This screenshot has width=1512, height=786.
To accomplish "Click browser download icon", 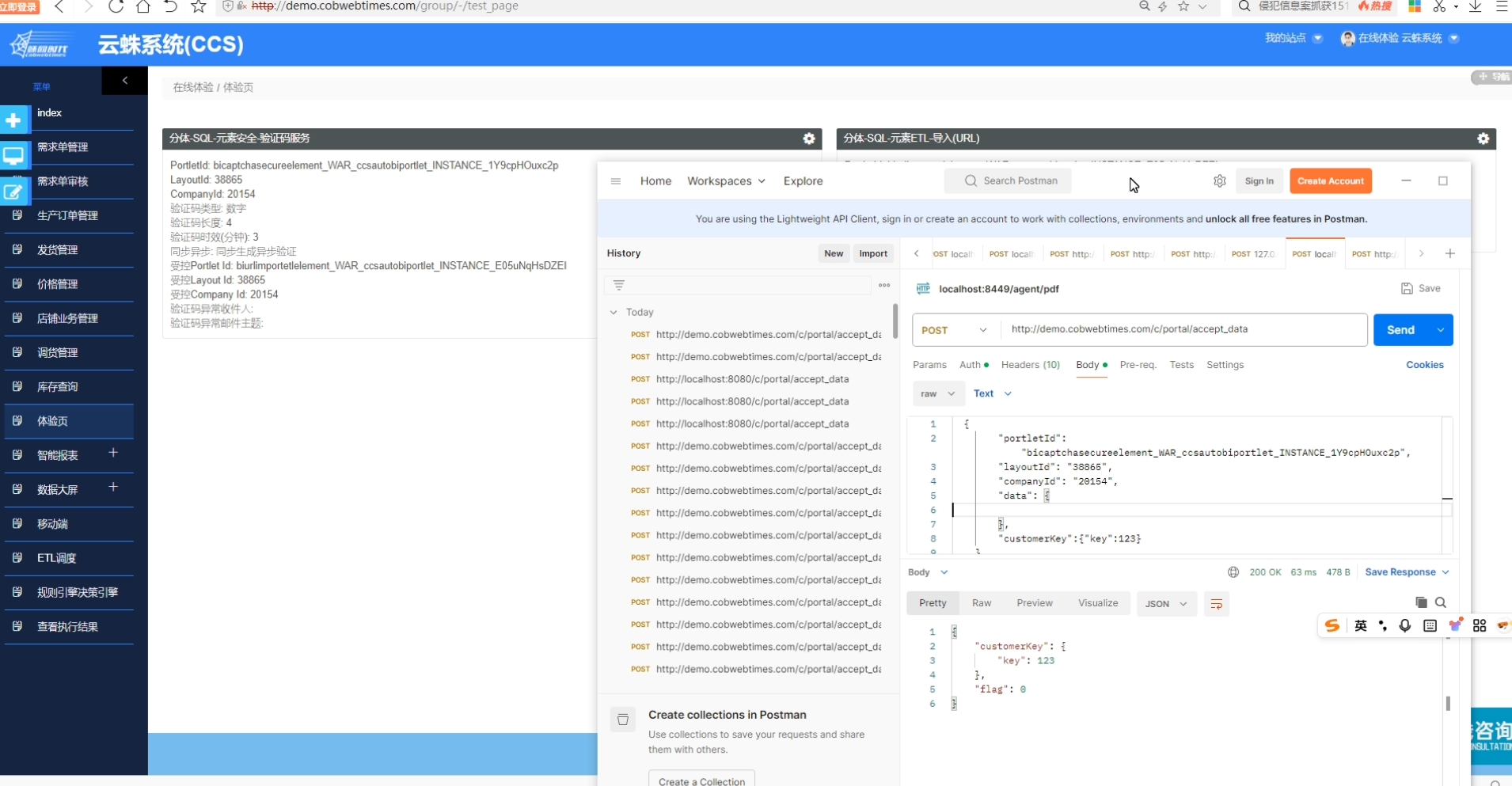I will click(1476, 6).
